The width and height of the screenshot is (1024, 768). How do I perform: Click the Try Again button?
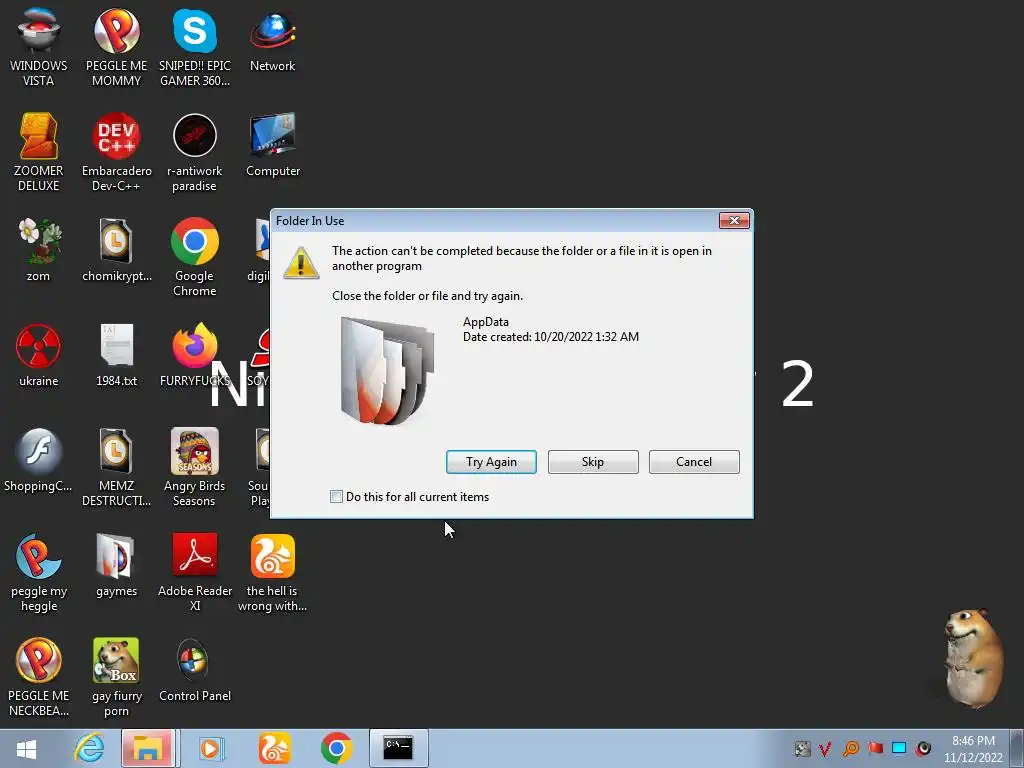pos(491,462)
